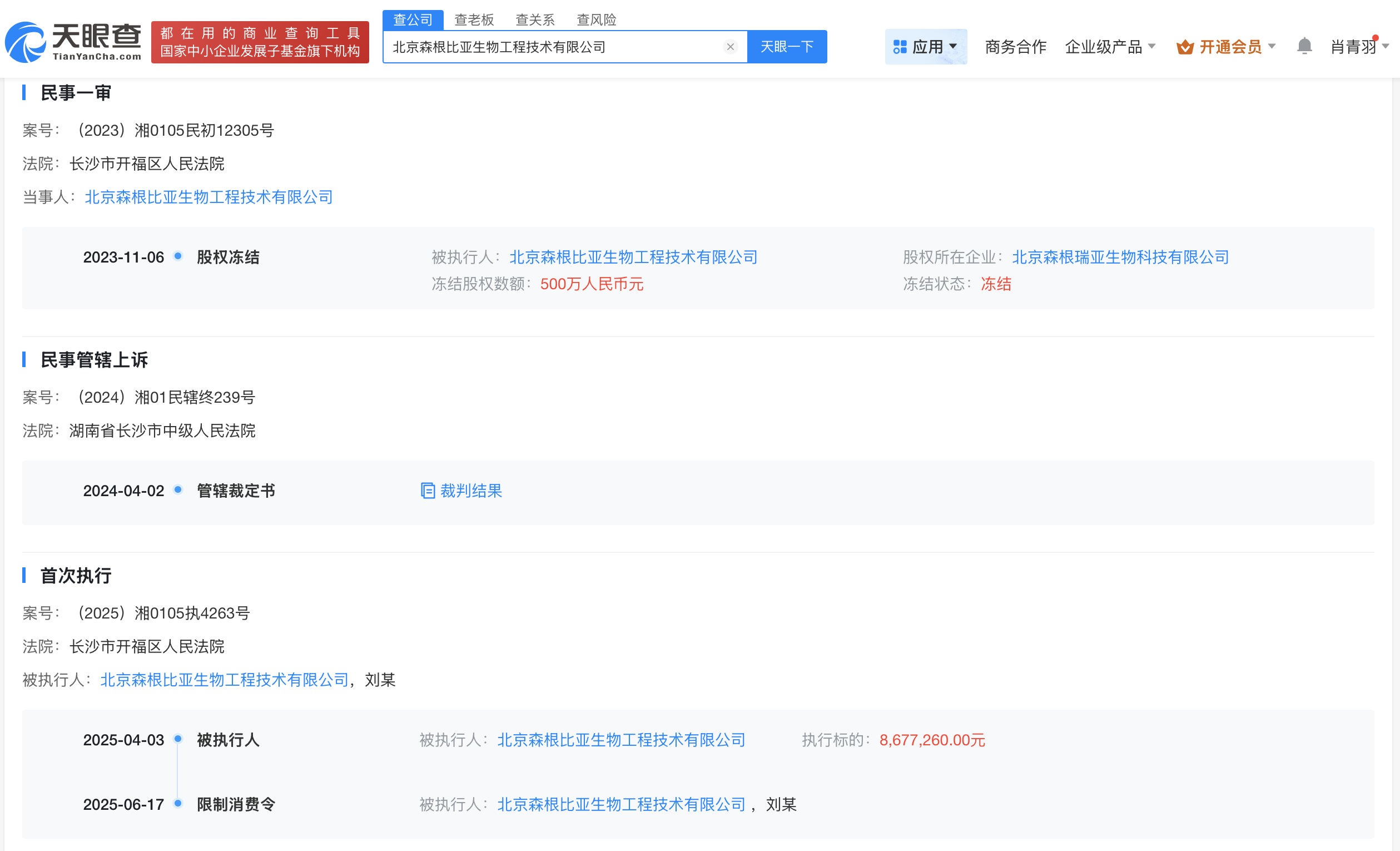Open the notification bell
Viewport: 1400px width, 851px height.
[1304, 46]
